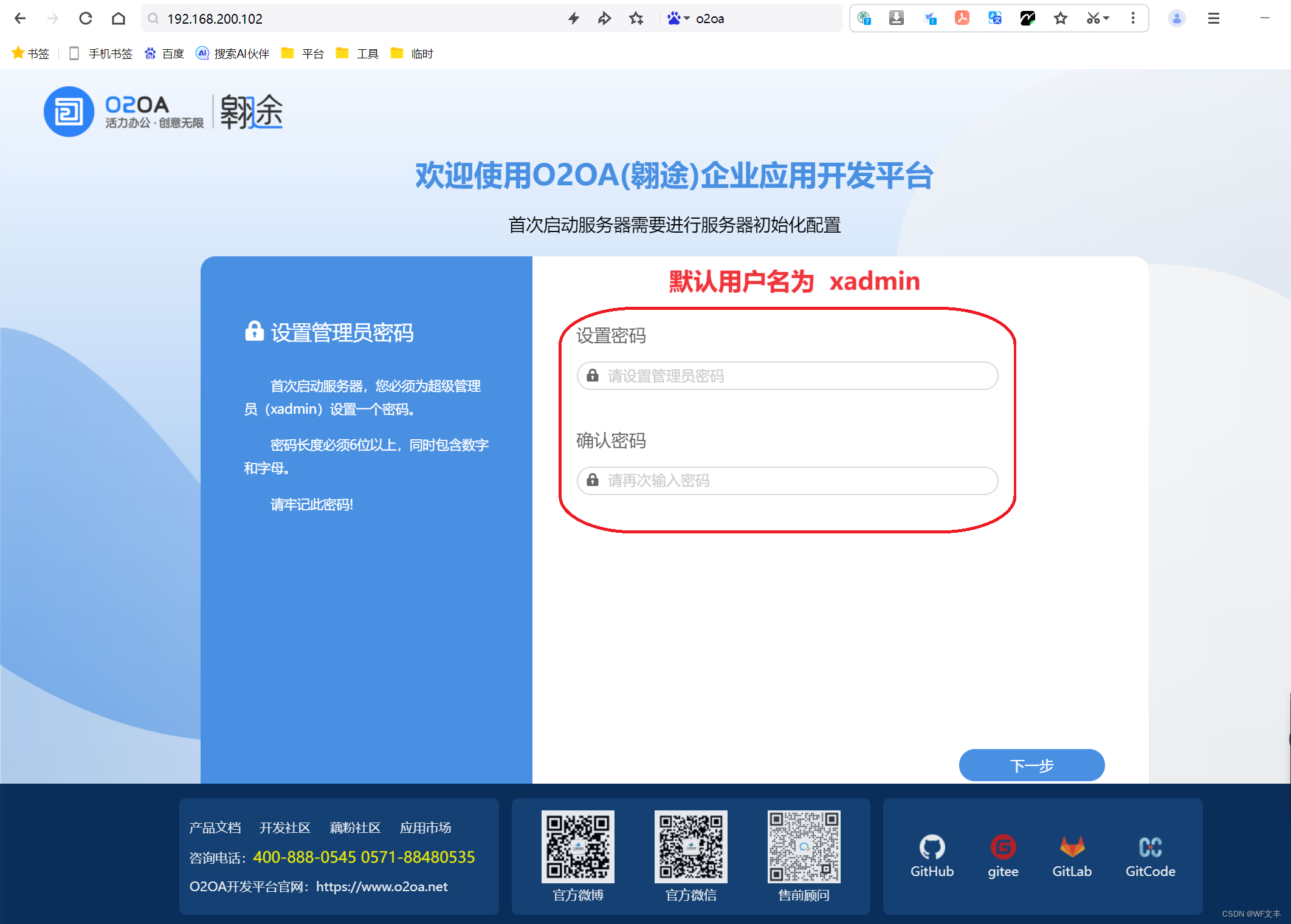Open the browser profile avatar
Screen dimensions: 1291x924
[1177, 18]
